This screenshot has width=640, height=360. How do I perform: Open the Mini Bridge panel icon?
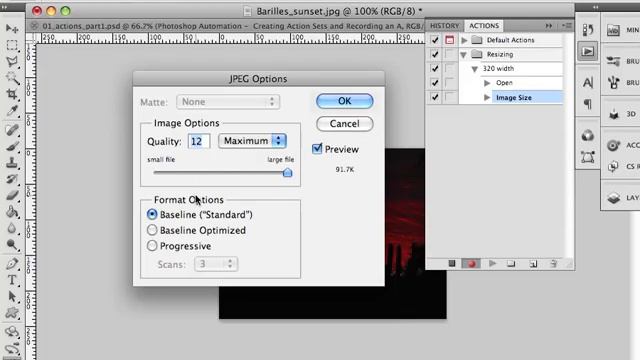click(x=613, y=30)
